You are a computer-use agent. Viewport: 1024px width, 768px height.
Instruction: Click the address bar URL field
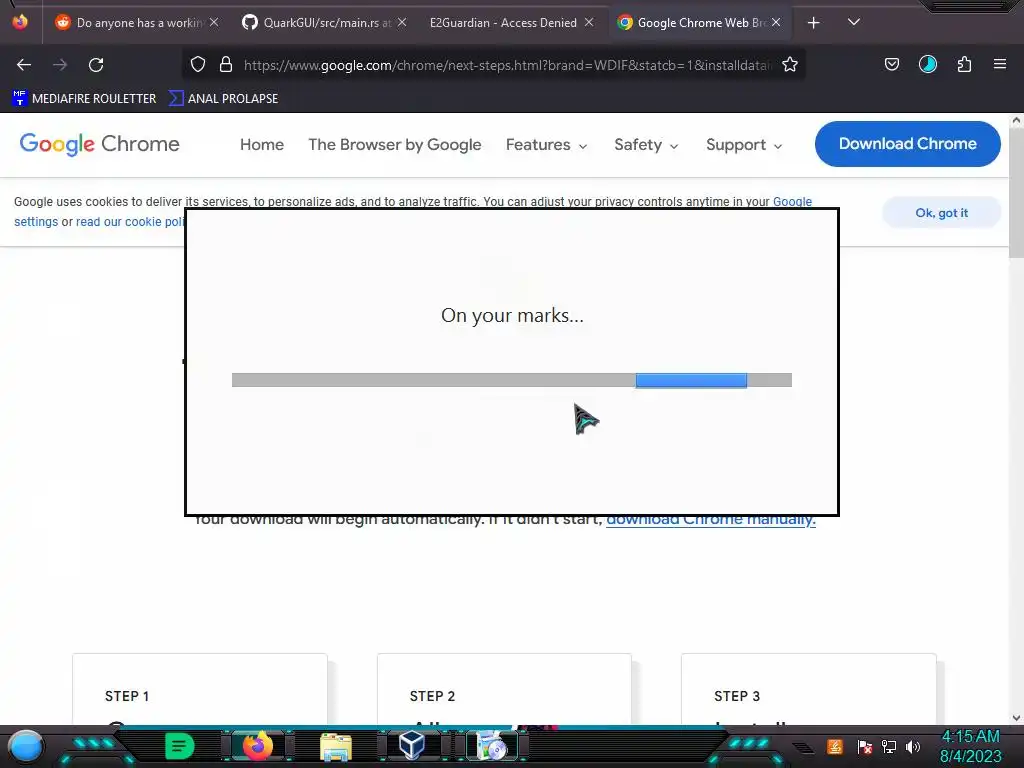point(508,65)
